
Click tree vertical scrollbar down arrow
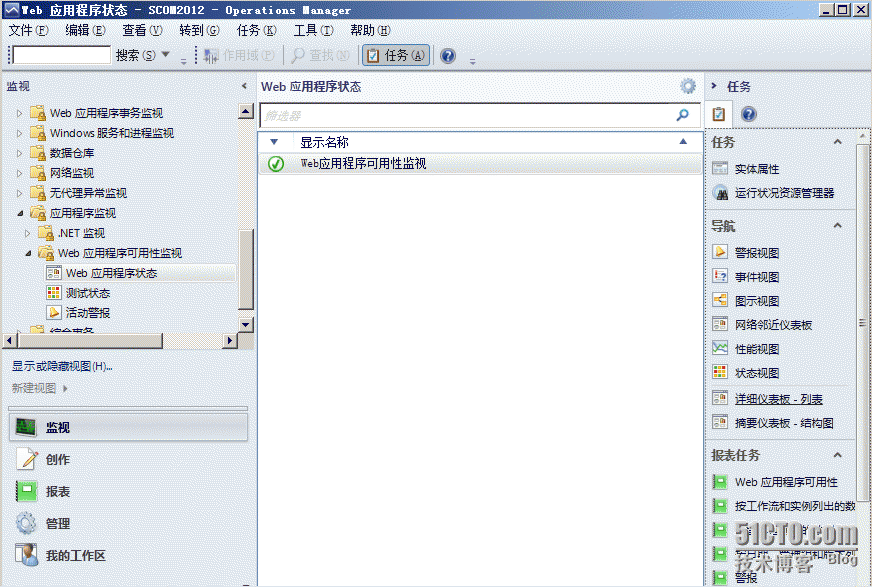click(x=246, y=325)
